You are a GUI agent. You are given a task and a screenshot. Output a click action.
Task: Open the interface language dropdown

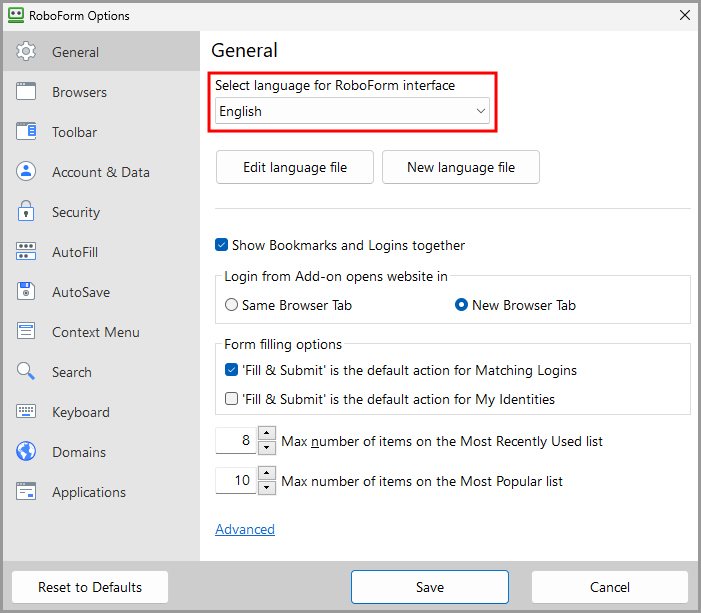tap(352, 111)
